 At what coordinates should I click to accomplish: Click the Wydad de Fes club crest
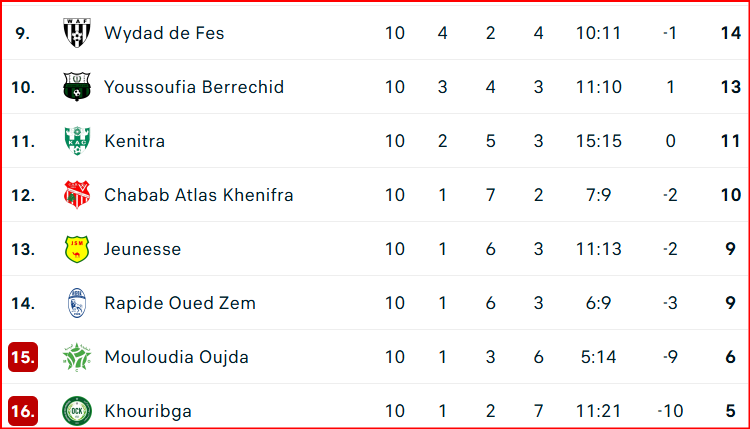click(x=77, y=33)
